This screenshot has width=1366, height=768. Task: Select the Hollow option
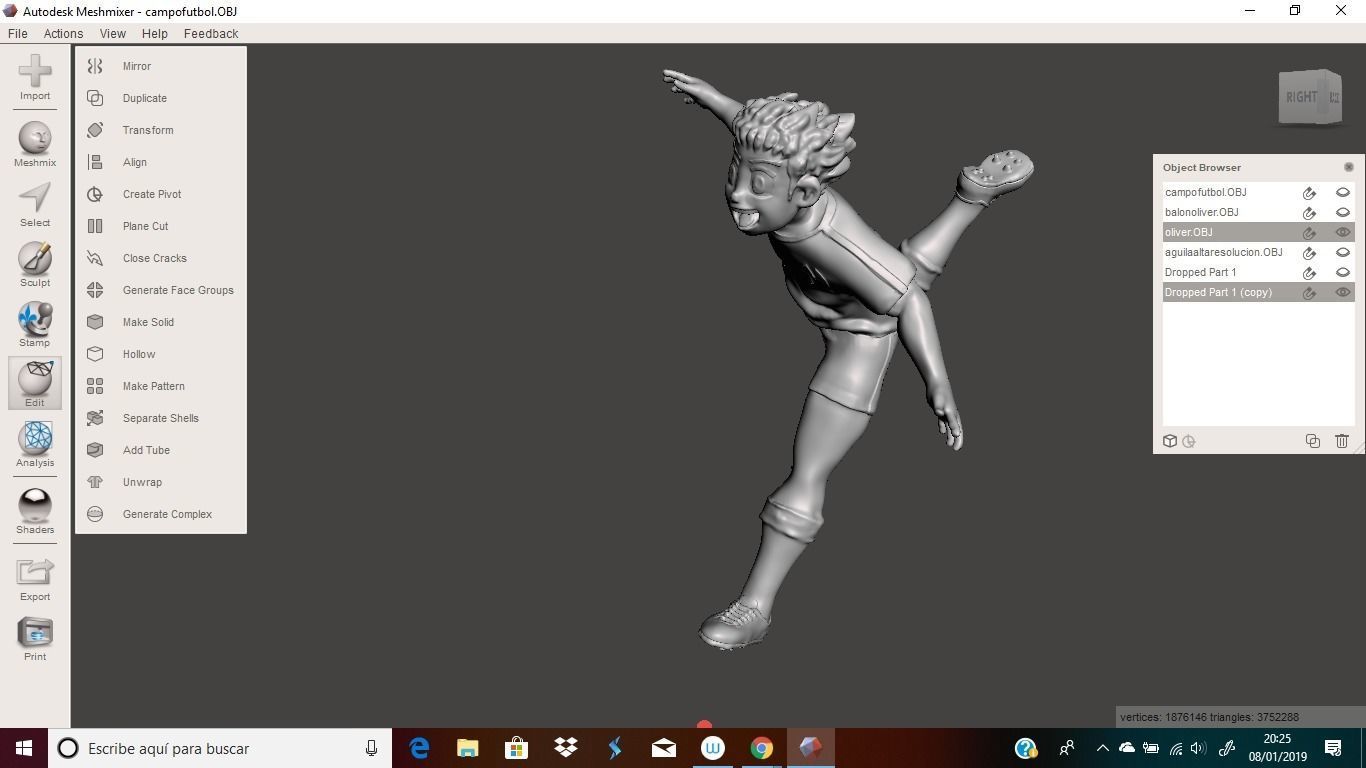coord(139,354)
